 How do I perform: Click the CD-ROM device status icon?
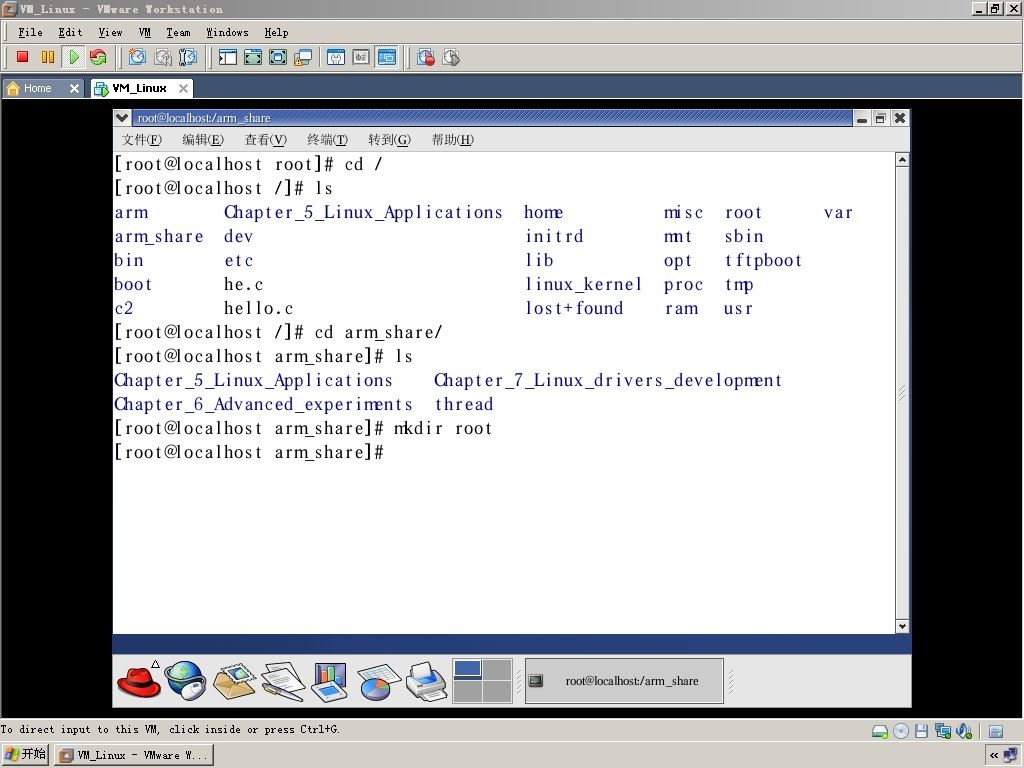[901, 731]
